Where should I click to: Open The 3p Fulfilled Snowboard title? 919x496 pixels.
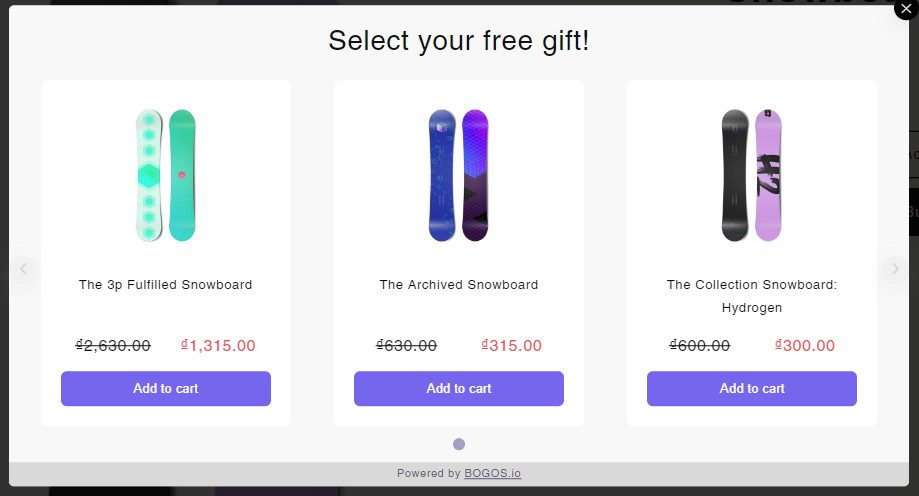[166, 285]
